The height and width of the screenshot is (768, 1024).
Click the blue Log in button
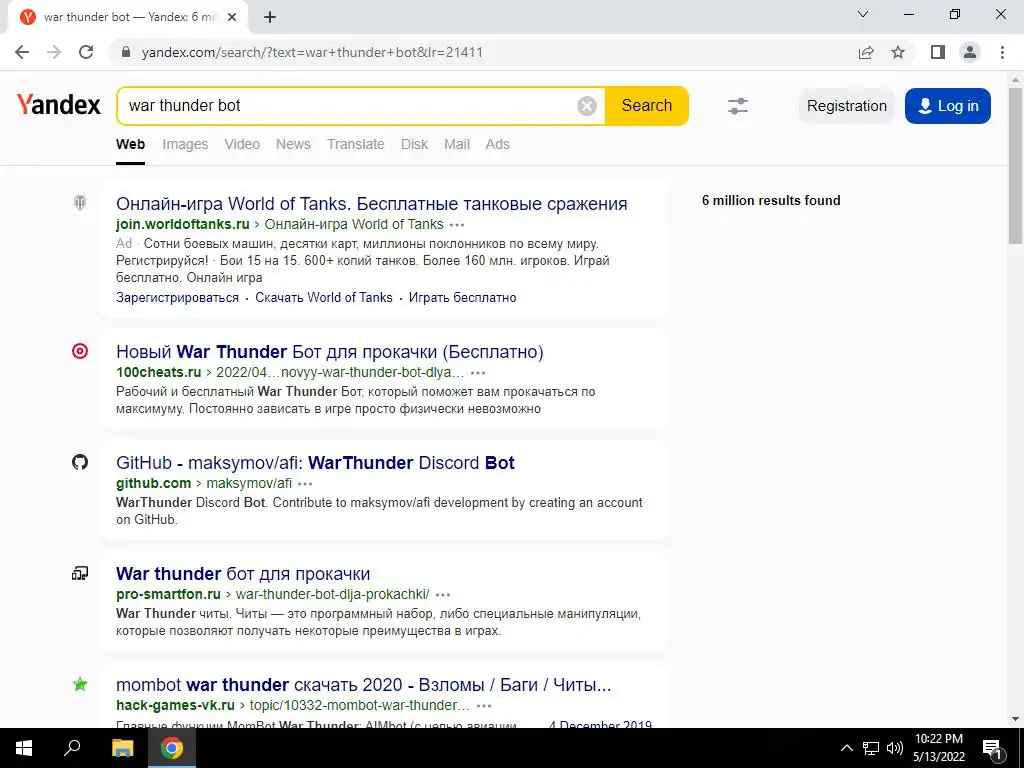948,106
